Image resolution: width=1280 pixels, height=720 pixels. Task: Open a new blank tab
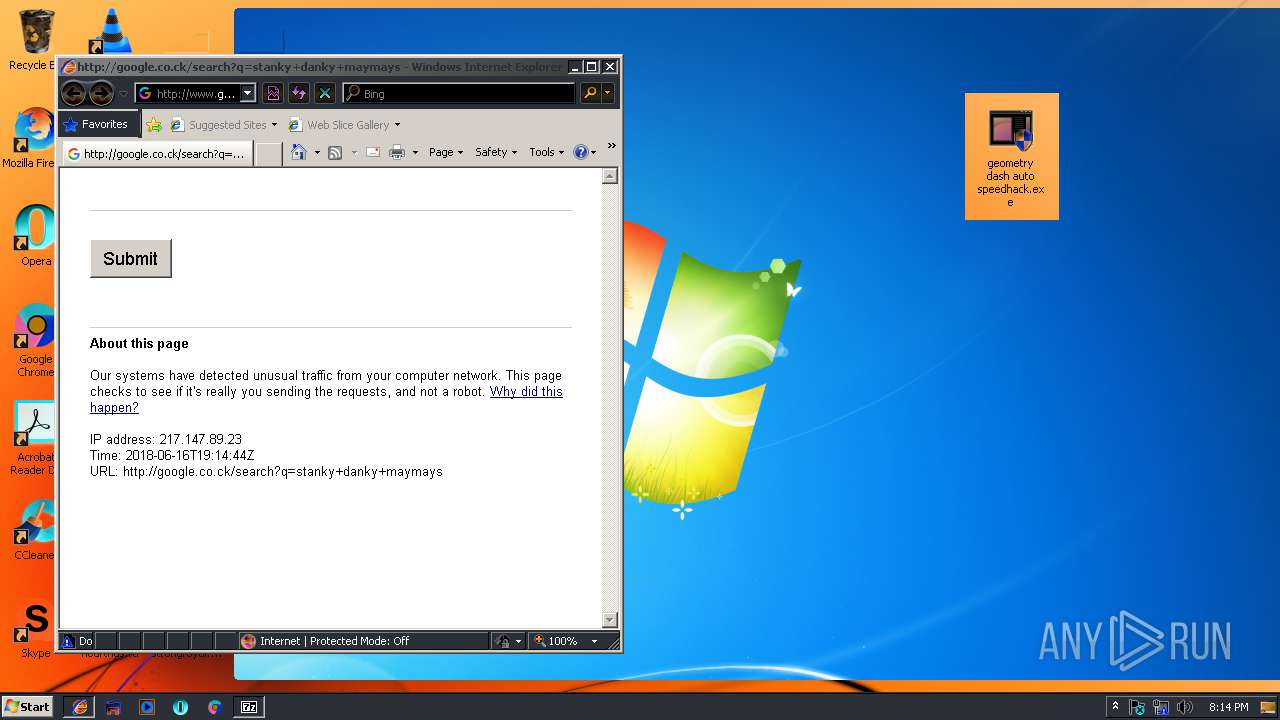click(x=268, y=154)
